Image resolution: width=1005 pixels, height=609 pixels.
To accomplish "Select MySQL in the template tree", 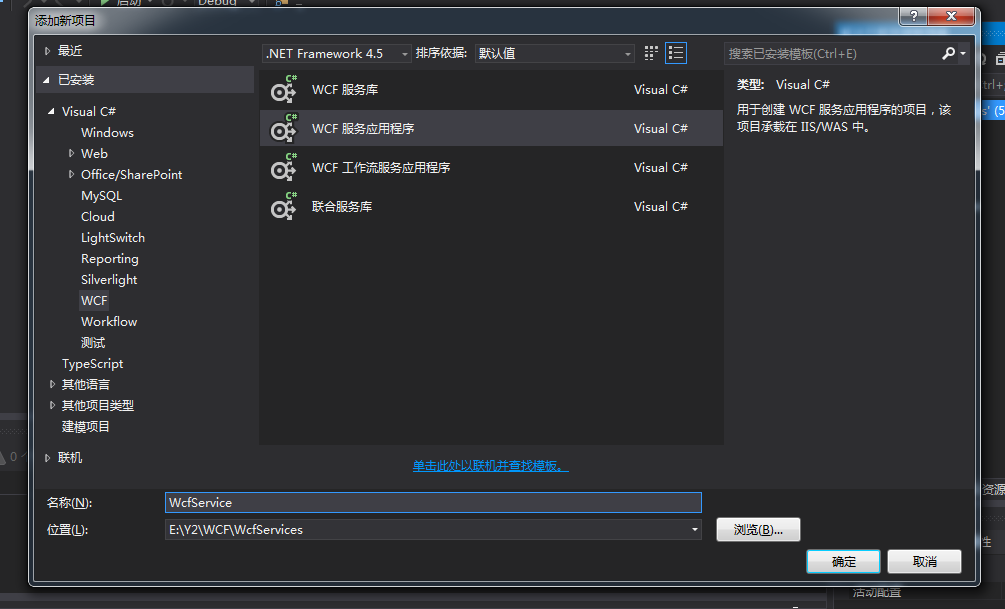I will [101, 196].
